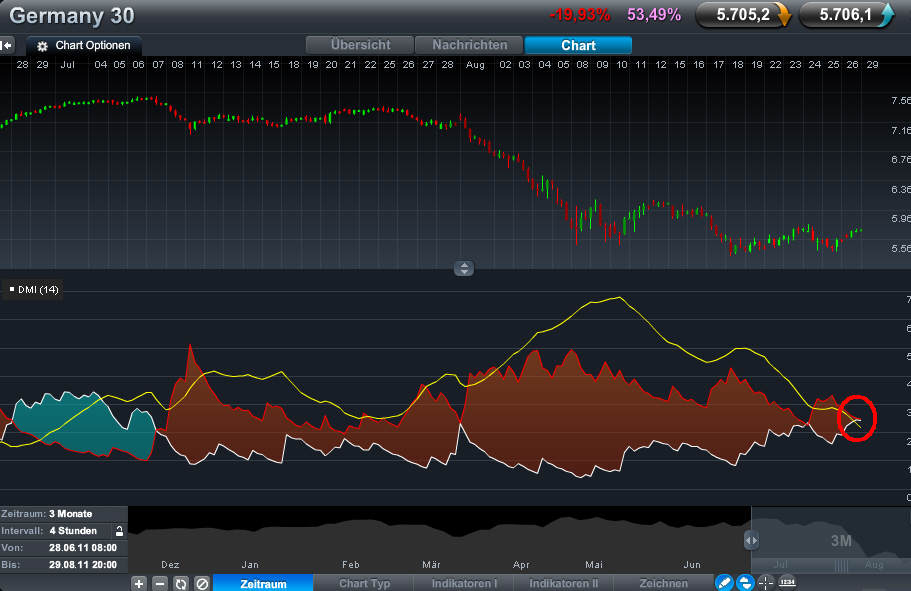
Task: Click the reset/cancel circle-slash icon
Action: coord(202,583)
